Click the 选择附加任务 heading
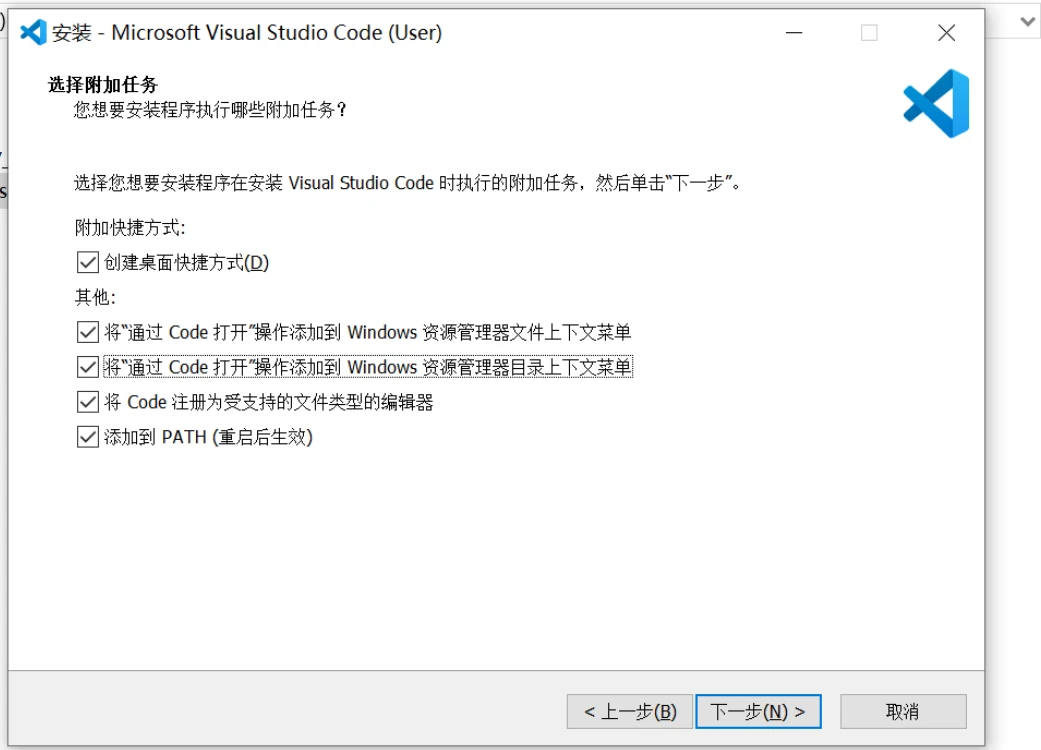The height and width of the screenshot is (750, 1041). pyautogui.click(x=103, y=84)
